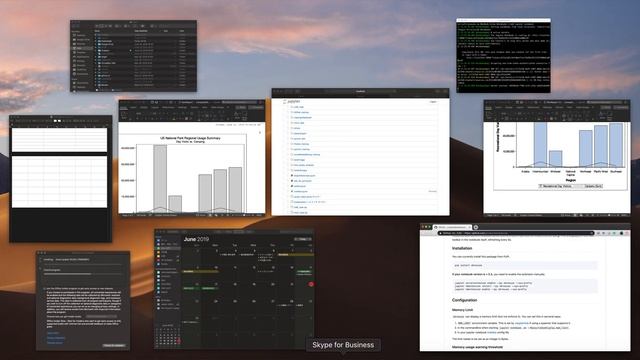
Task: Click the bottom-right button in the installer dialog
Action: [x=114, y=345]
